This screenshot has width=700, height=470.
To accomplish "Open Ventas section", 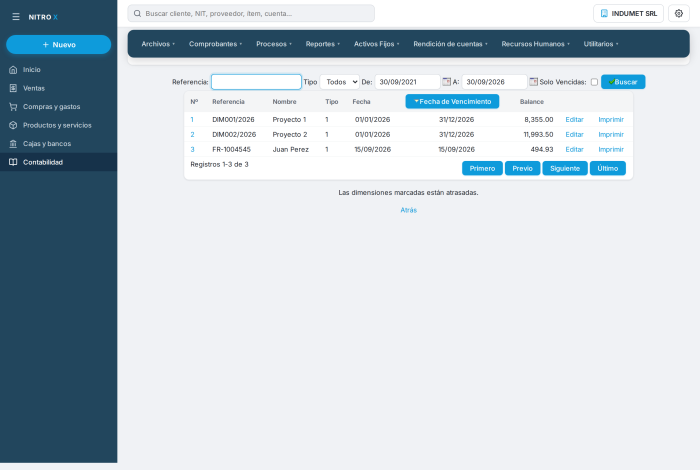I will click(x=58, y=88).
